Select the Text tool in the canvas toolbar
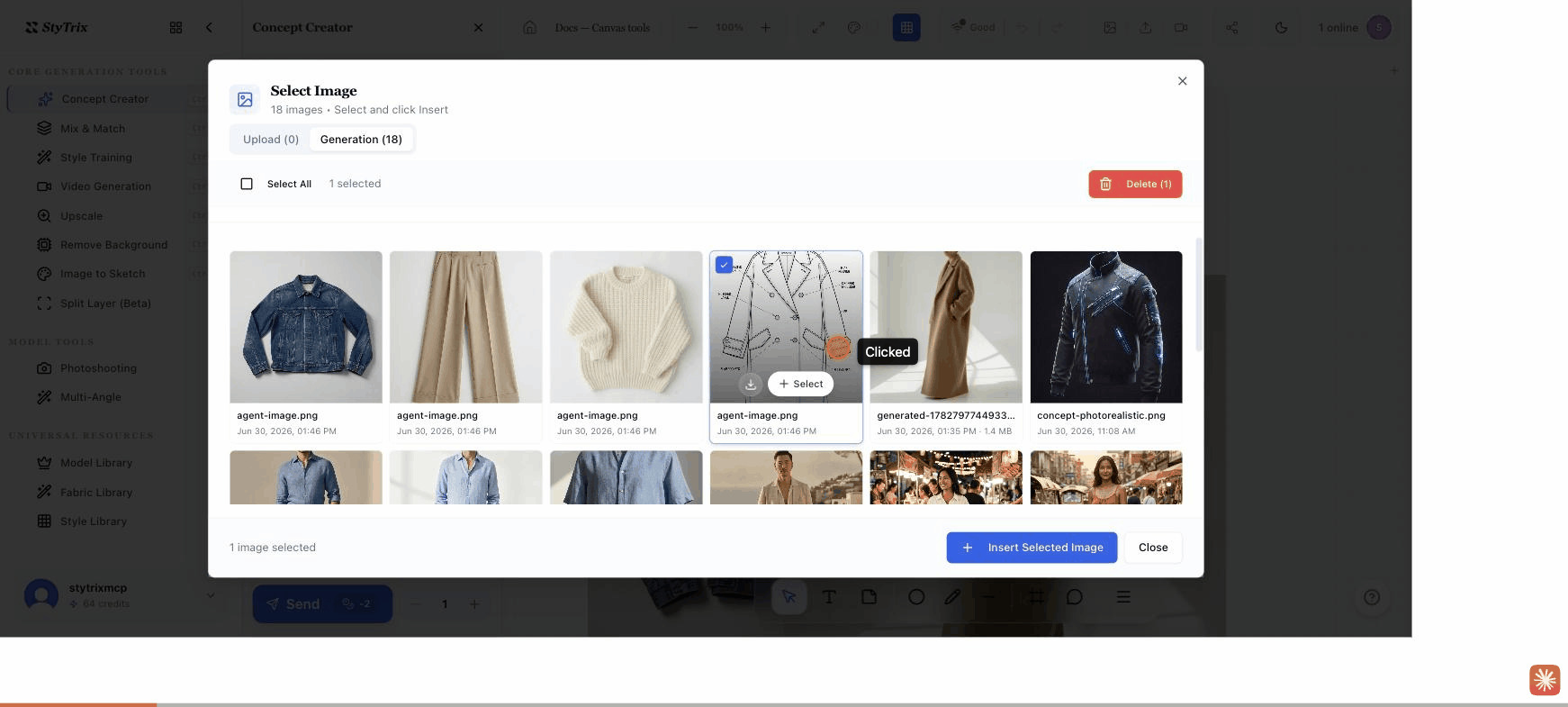The width and height of the screenshot is (1568, 707). coord(829,597)
